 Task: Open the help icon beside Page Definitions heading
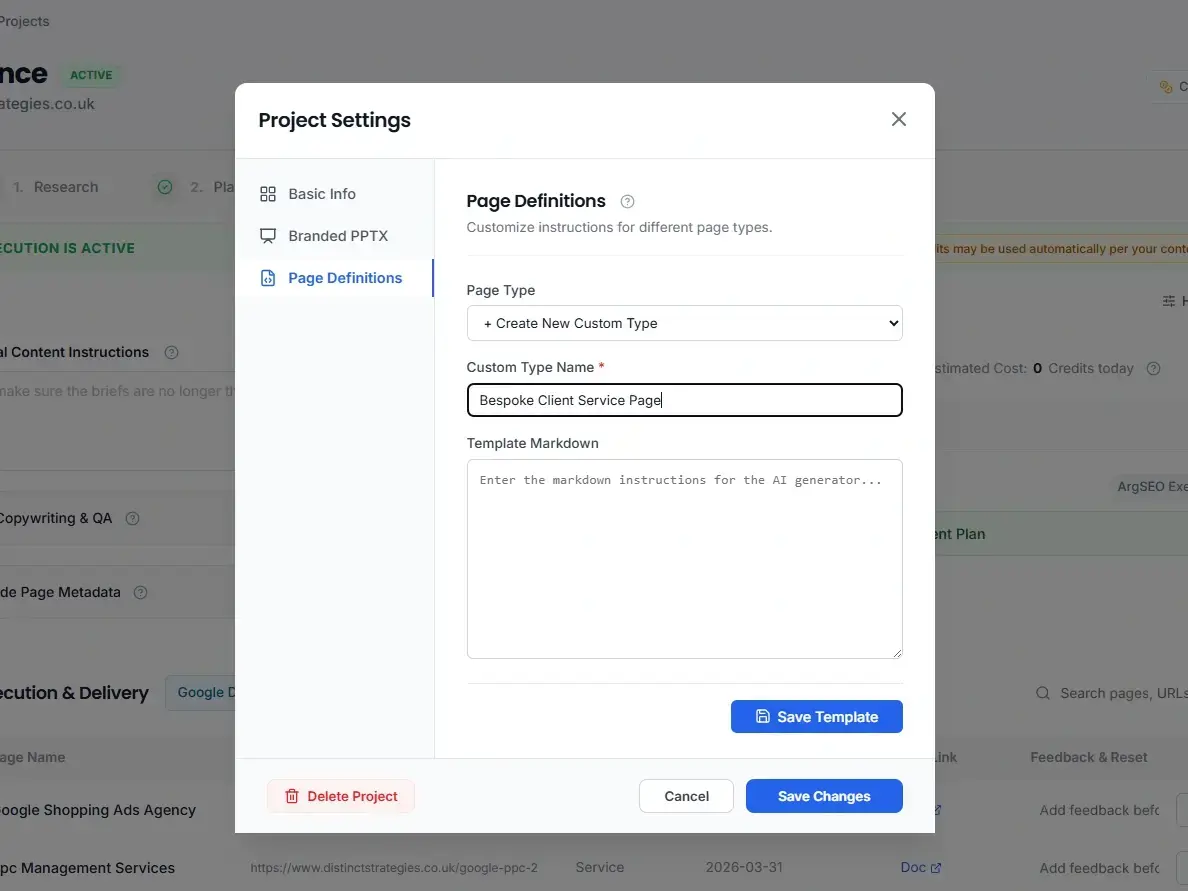click(627, 201)
